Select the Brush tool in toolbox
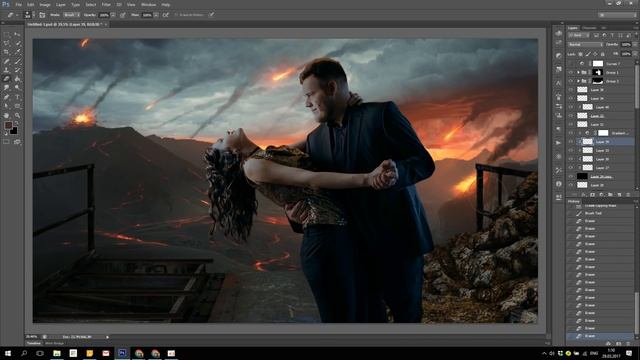Screen dimensions: 640x360 point(17,61)
